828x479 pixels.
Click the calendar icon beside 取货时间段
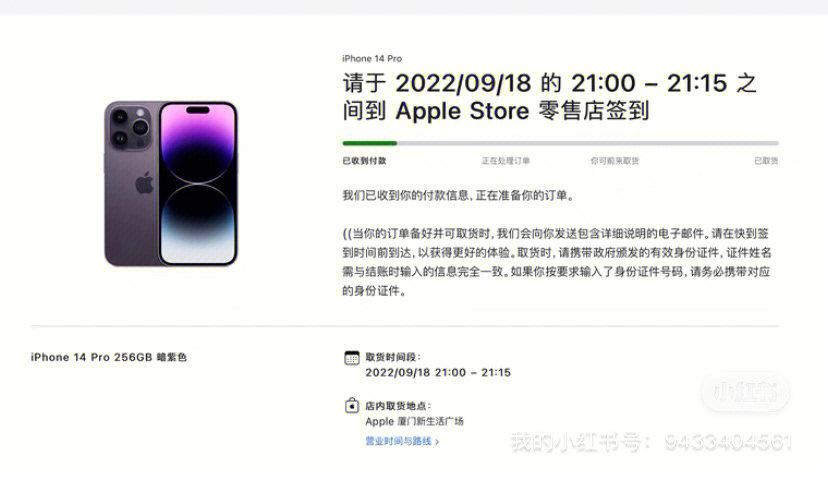coord(352,358)
